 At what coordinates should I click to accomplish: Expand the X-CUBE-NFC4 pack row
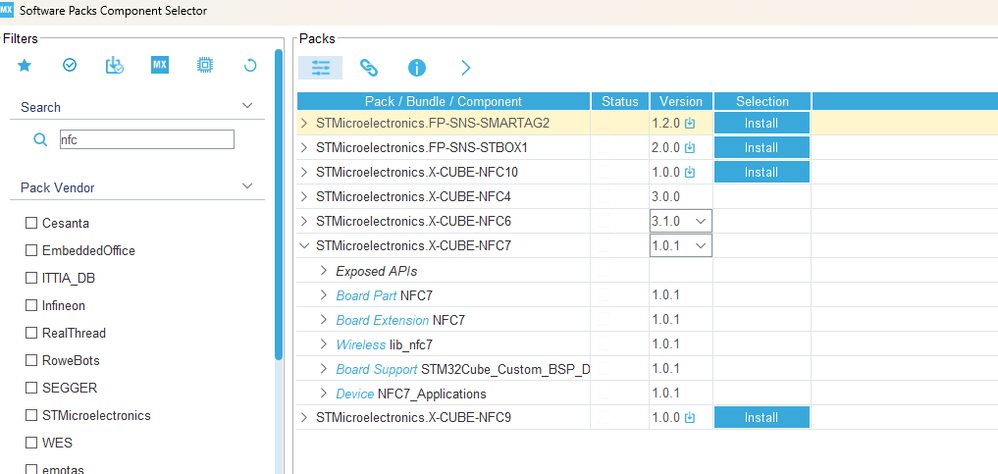click(x=304, y=197)
